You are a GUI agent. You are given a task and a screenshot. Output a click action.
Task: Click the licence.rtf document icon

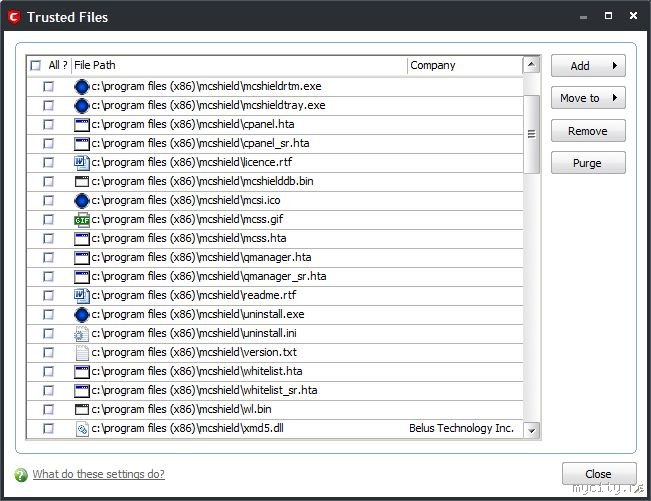tap(82, 162)
